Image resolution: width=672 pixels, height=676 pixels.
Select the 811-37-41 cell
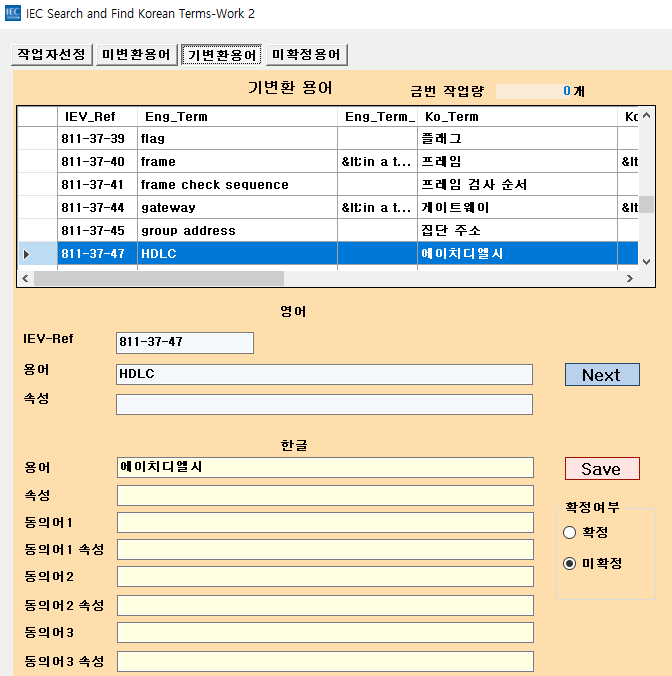(97, 185)
